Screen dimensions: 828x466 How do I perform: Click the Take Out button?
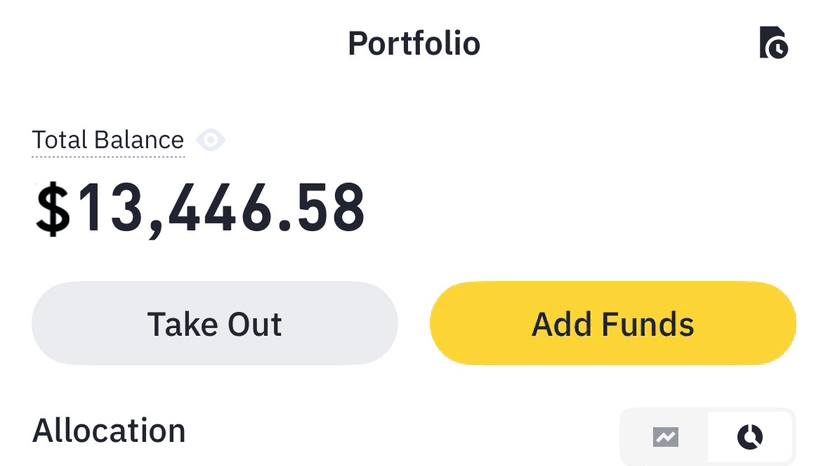[215, 324]
